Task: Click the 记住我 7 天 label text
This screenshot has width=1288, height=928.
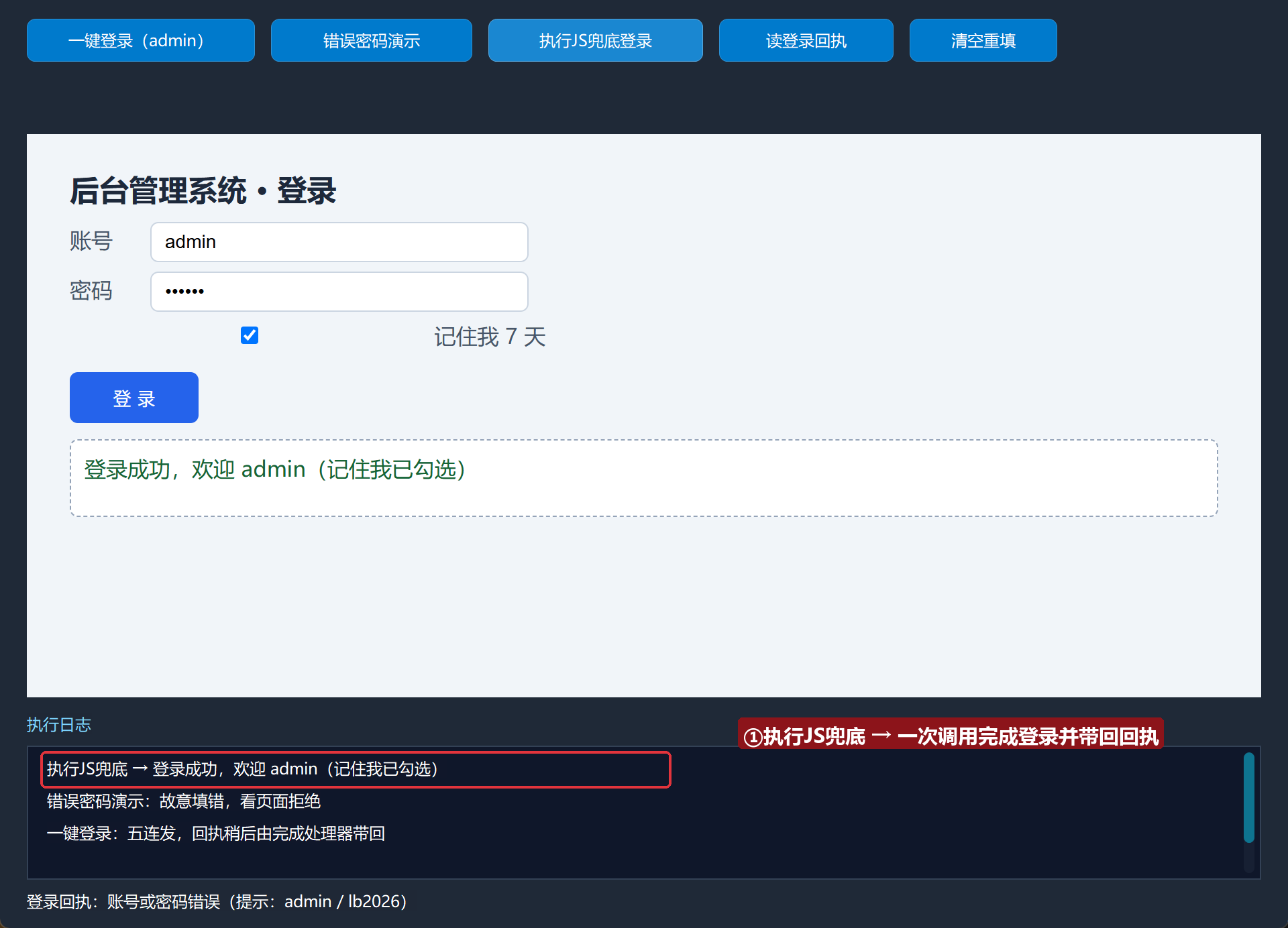Action: [x=490, y=337]
